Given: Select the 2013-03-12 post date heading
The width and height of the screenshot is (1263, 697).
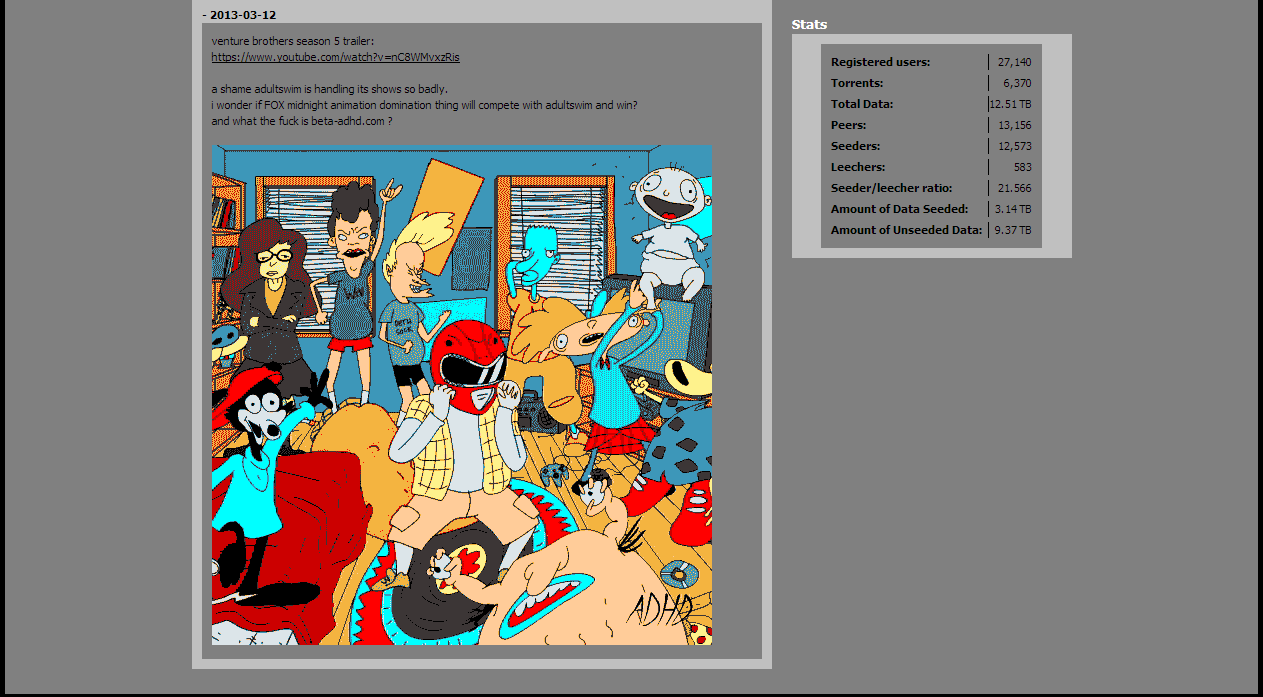Looking at the screenshot, I should pos(239,15).
